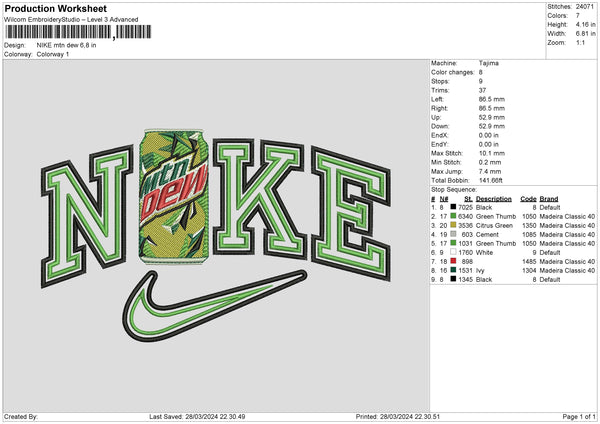Click the 'Code' column header
Image resolution: width=600 pixels, height=424 pixels.
coord(528,199)
